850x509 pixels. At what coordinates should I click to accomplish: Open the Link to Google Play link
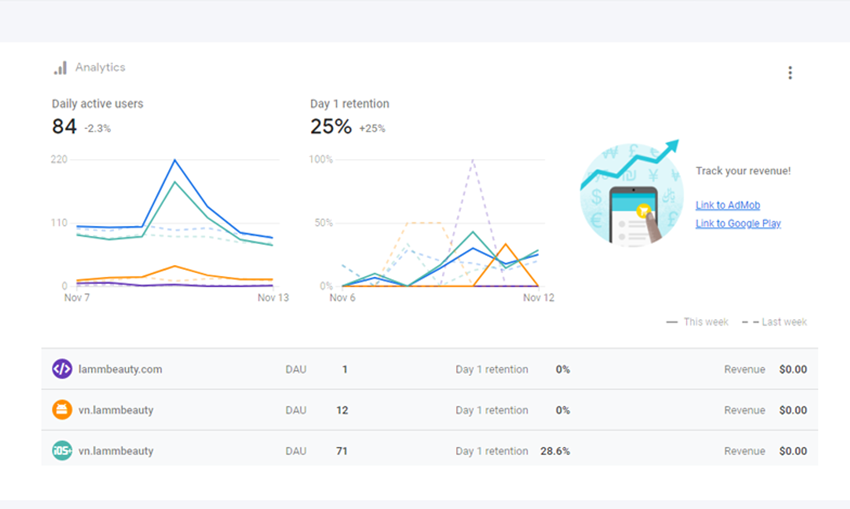(x=738, y=223)
